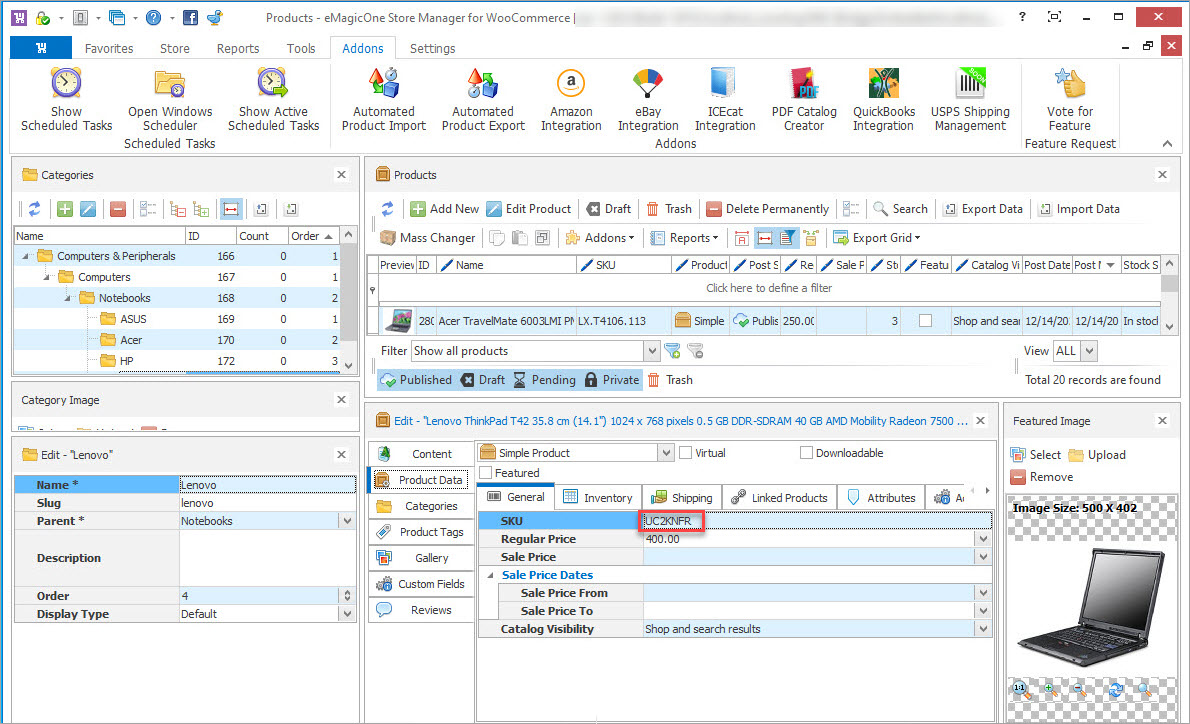The height and width of the screenshot is (724, 1190).
Task: Open Display Type Default dropdown
Action: [348, 614]
